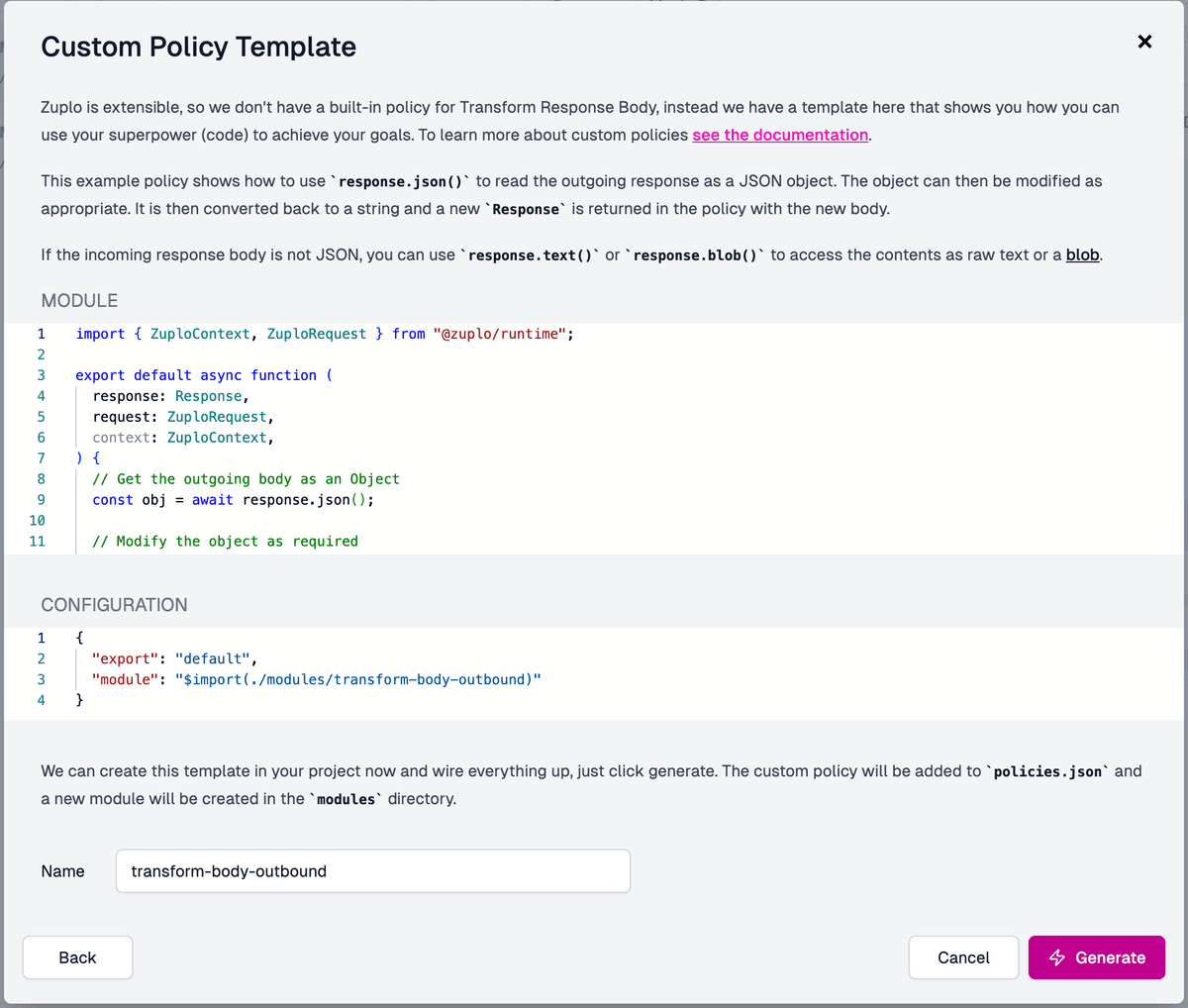Follow the "blob" hyperlink
1188x1008 pixels.
(1082, 254)
